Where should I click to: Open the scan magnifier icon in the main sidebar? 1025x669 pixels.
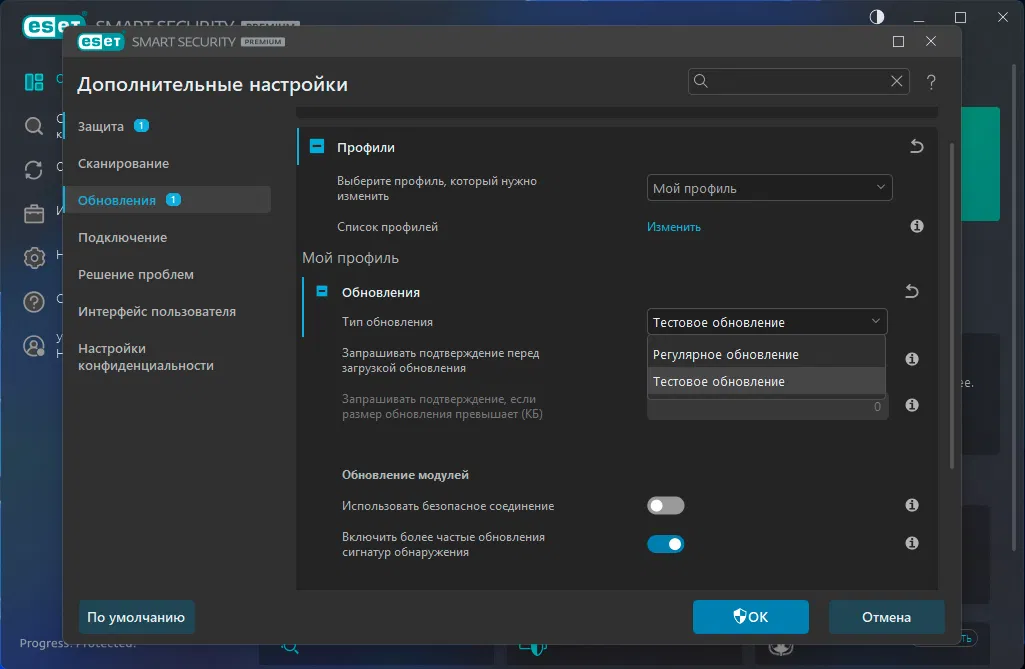pos(34,126)
